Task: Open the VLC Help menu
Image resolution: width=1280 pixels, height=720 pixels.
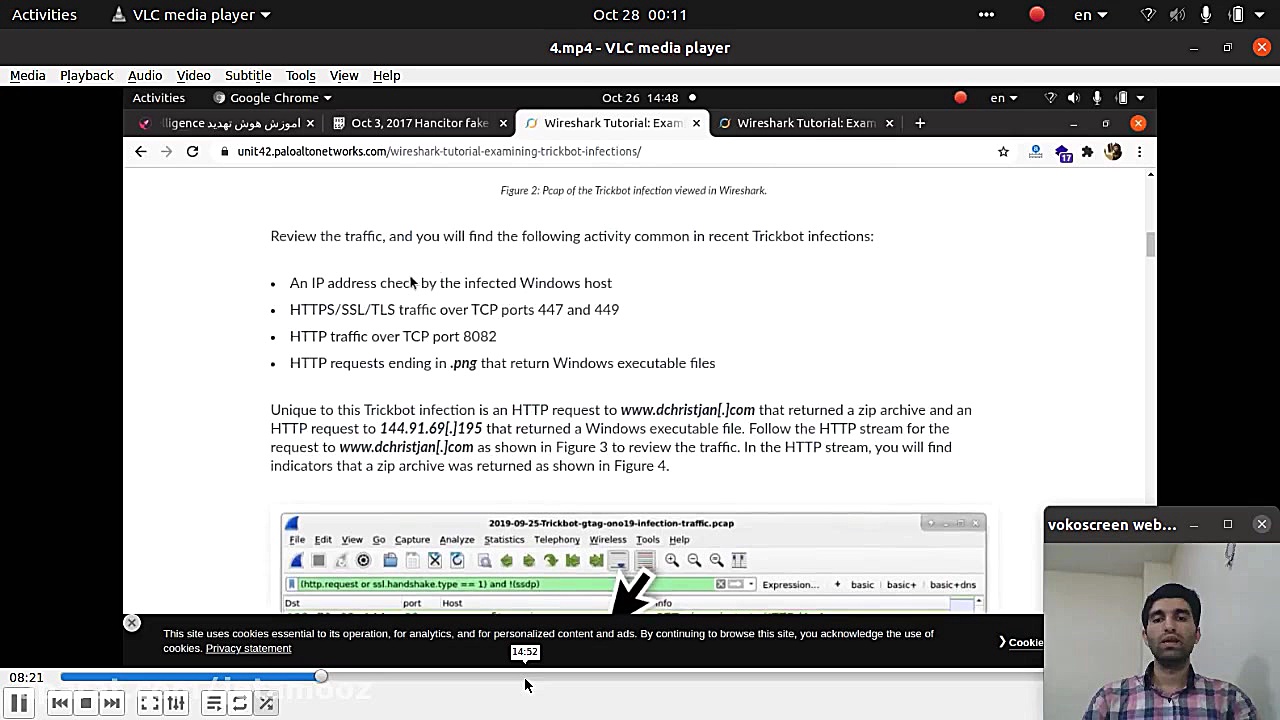Action: click(x=387, y=75)
